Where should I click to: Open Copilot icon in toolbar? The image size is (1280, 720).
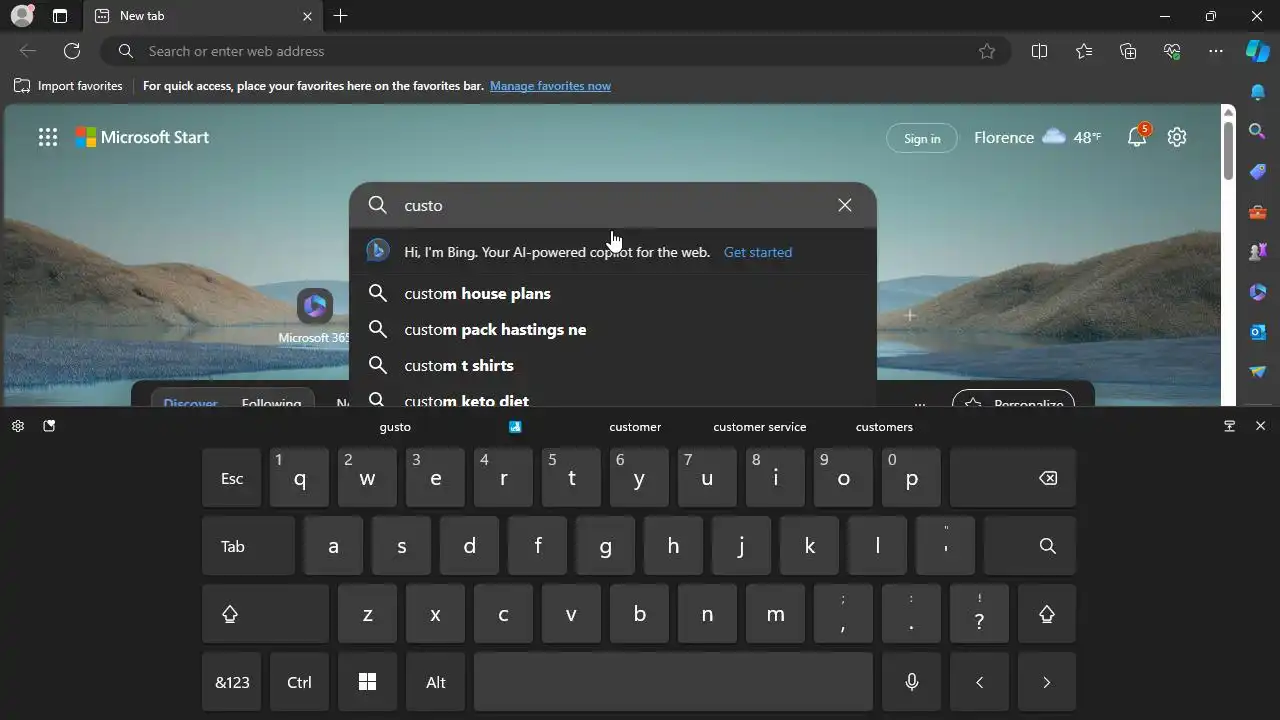(x=1257, y=51)
